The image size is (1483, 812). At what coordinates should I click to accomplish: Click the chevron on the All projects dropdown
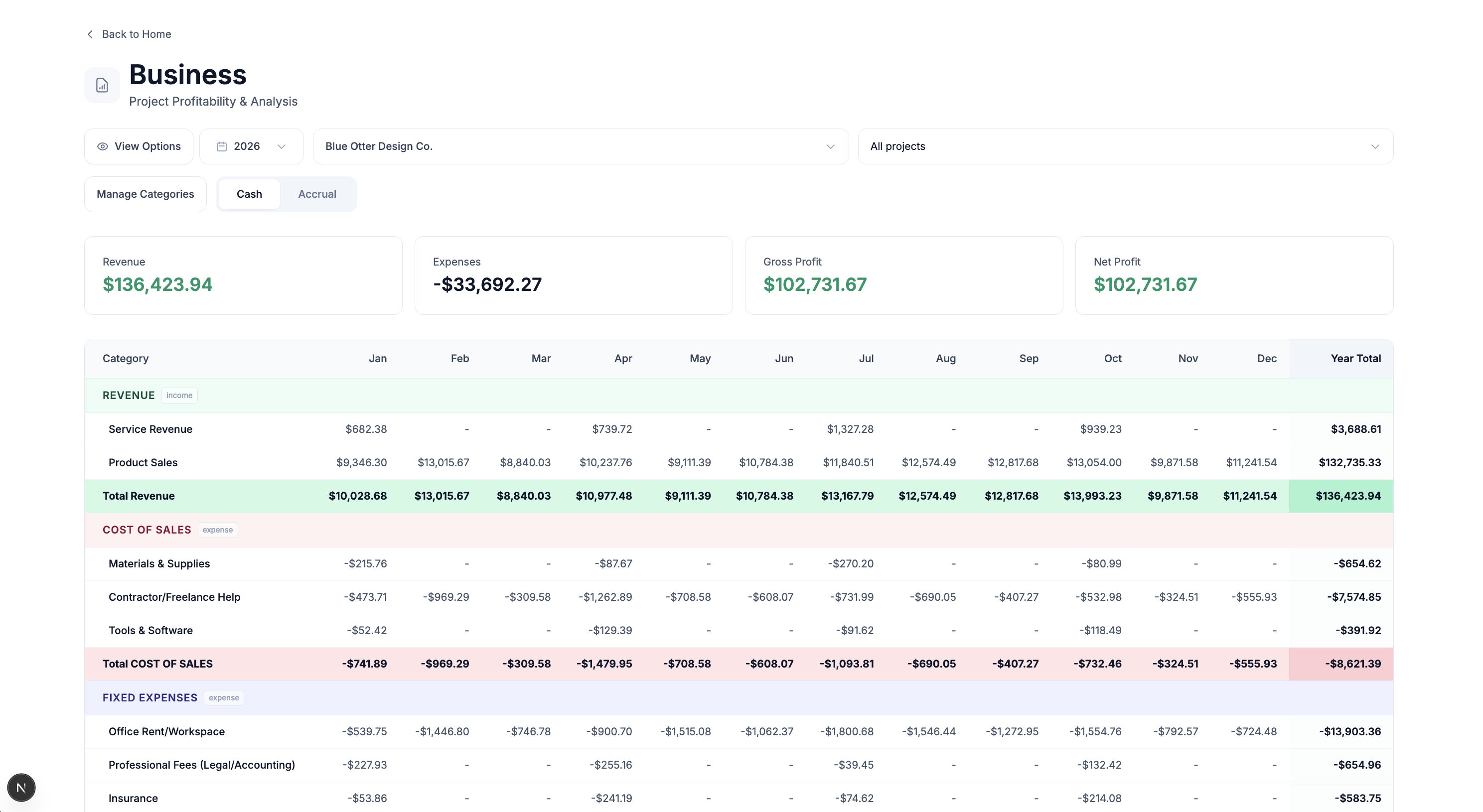point(1375,147)
